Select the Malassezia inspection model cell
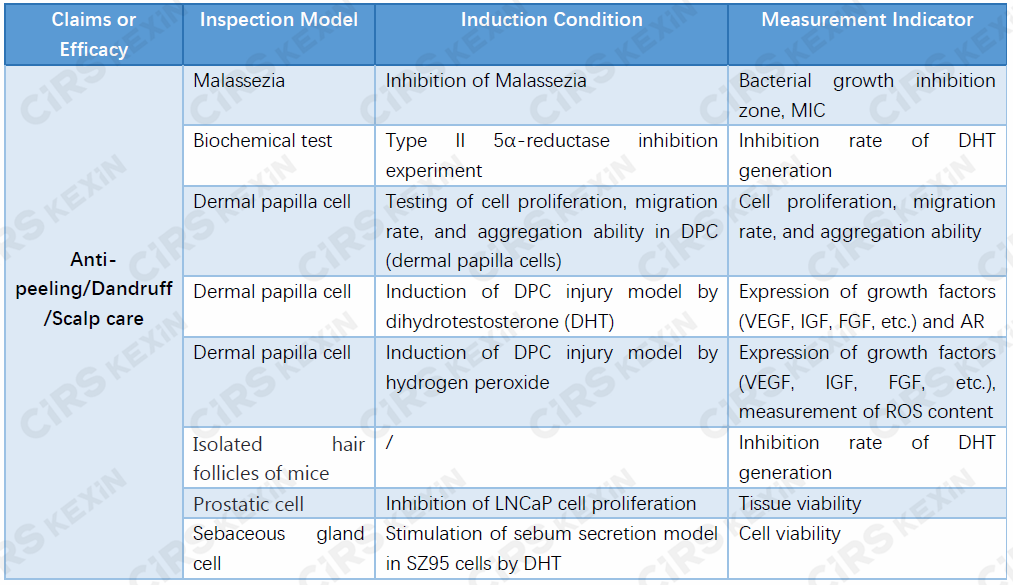Image resolution: width=1013 pixels, height=585 pixels. coord(279,95)
